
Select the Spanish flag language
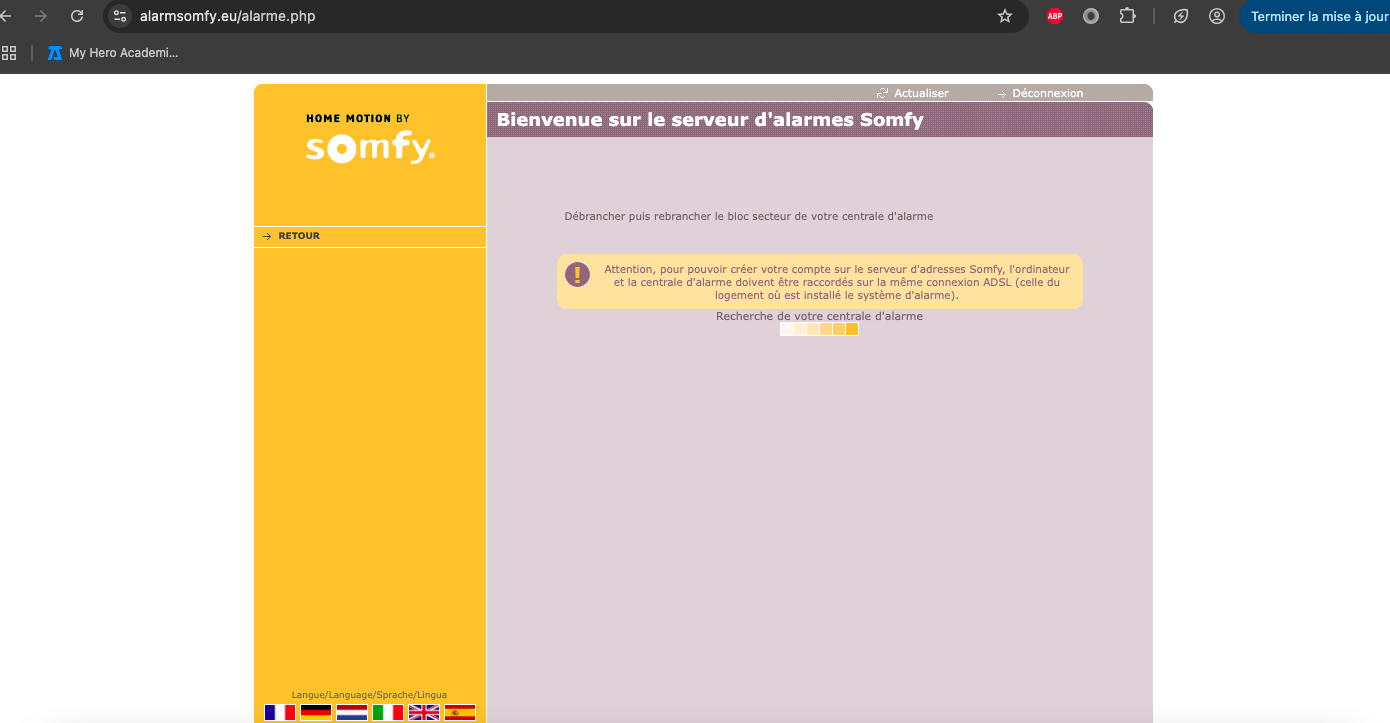pos(460,712)
